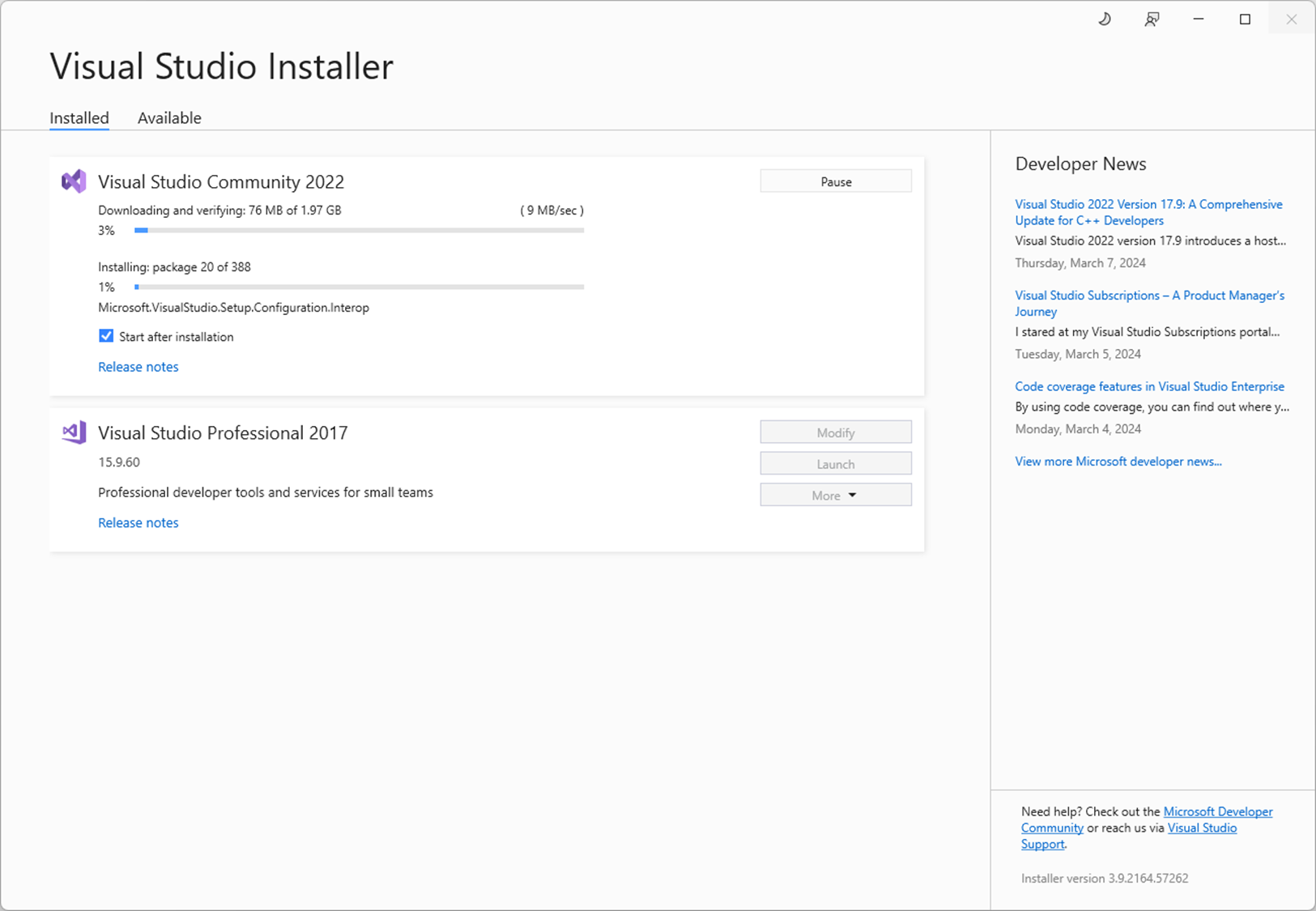Open the send feedback icon in title bar
Image resolution: width=1316 pixels, height=911 pixels.
pyautogui.click(x=1152, y=19)
